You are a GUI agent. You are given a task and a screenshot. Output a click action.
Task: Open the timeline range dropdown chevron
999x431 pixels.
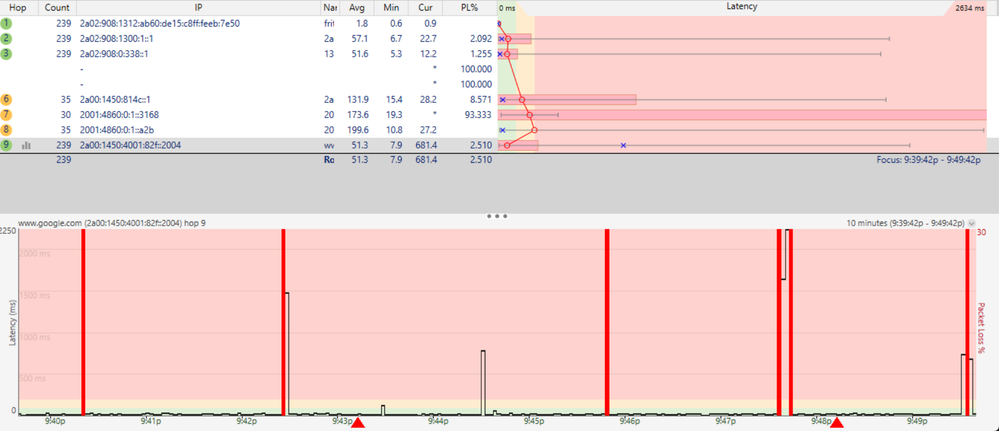click(971, 223)
